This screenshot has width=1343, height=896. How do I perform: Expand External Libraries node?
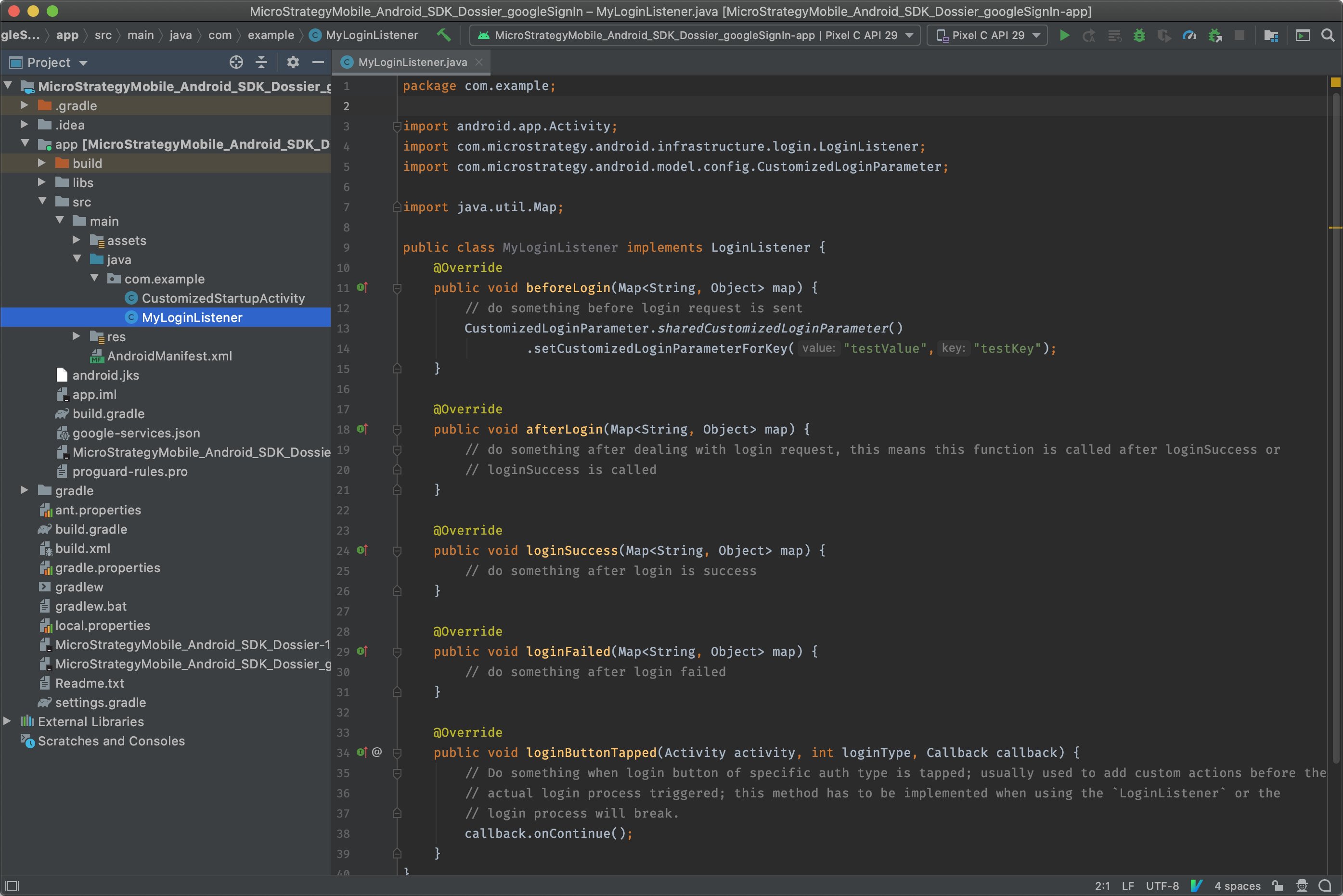7,721
